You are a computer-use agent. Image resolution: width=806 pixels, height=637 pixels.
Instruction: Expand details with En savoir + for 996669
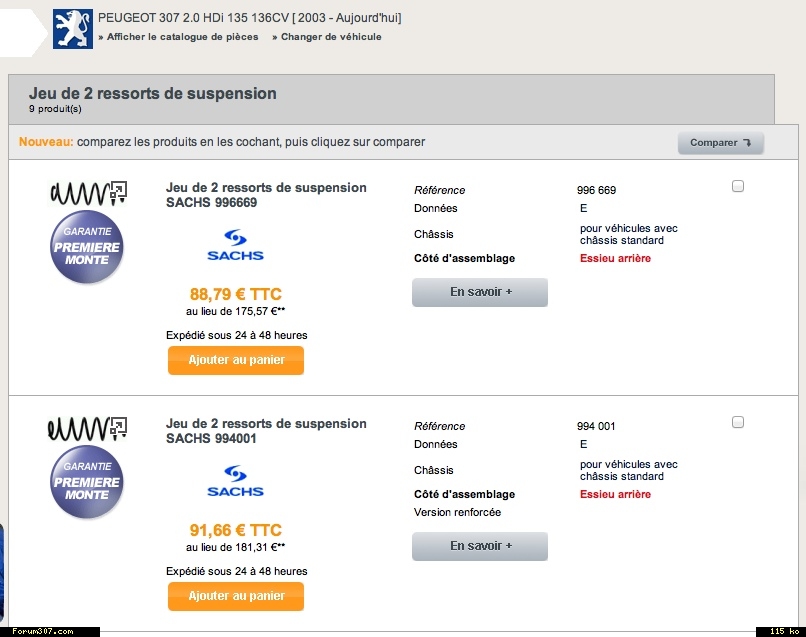[480, 292]
